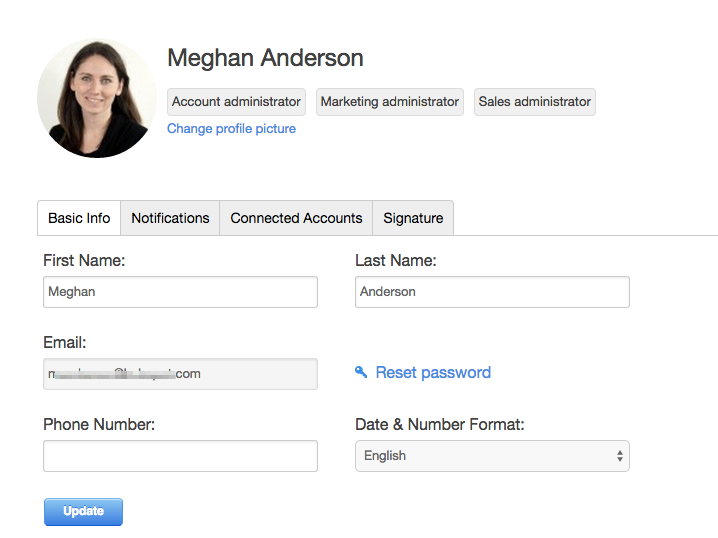Click the Change profile picture link
This screenshot has height=538, width=718.
[231, 129]
